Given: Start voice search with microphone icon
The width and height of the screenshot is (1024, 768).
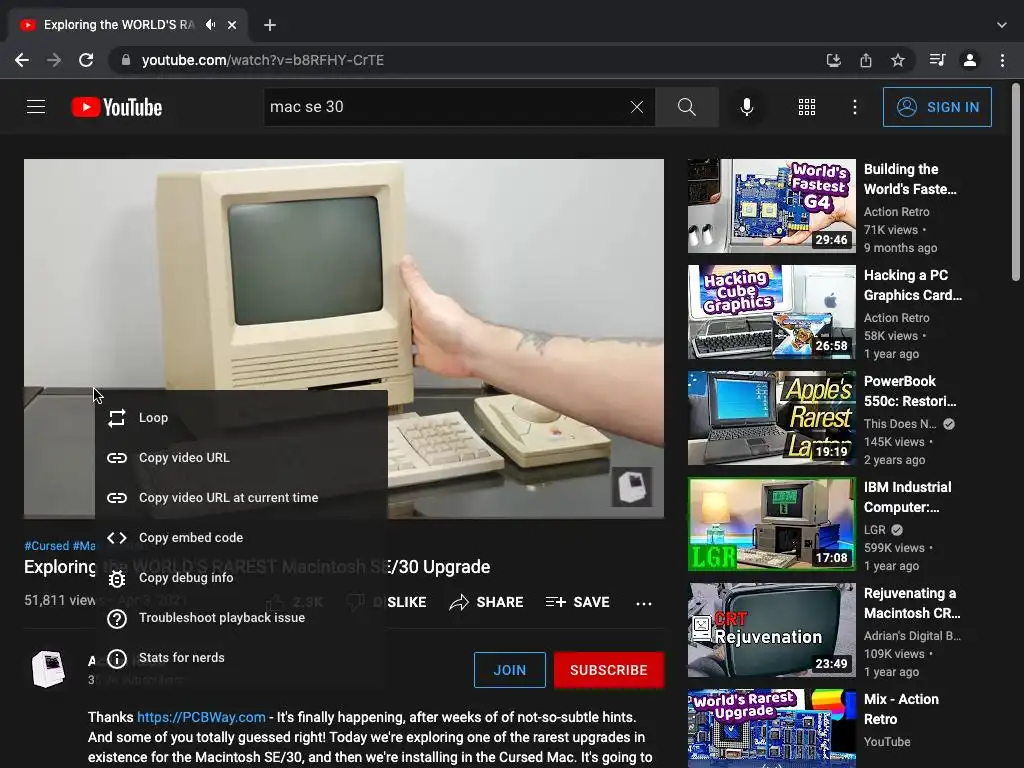Looking at the screenshot, I should (x=746, y=106).
